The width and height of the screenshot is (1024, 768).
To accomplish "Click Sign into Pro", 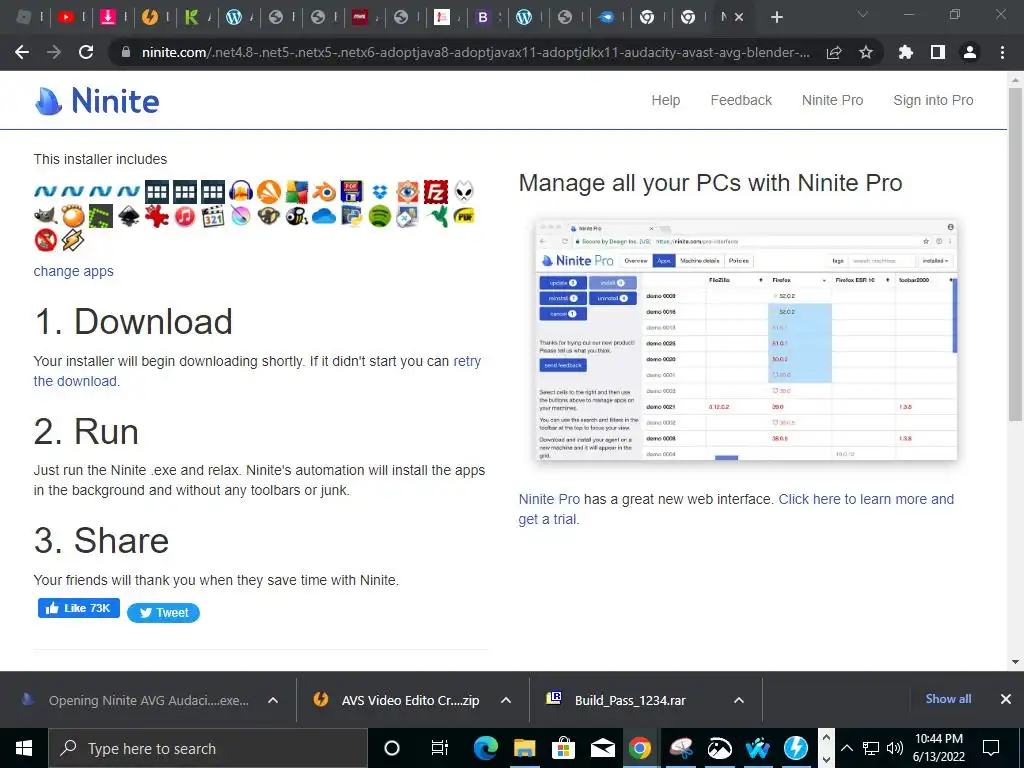I will pyautogui.click(x=933, y=100).
